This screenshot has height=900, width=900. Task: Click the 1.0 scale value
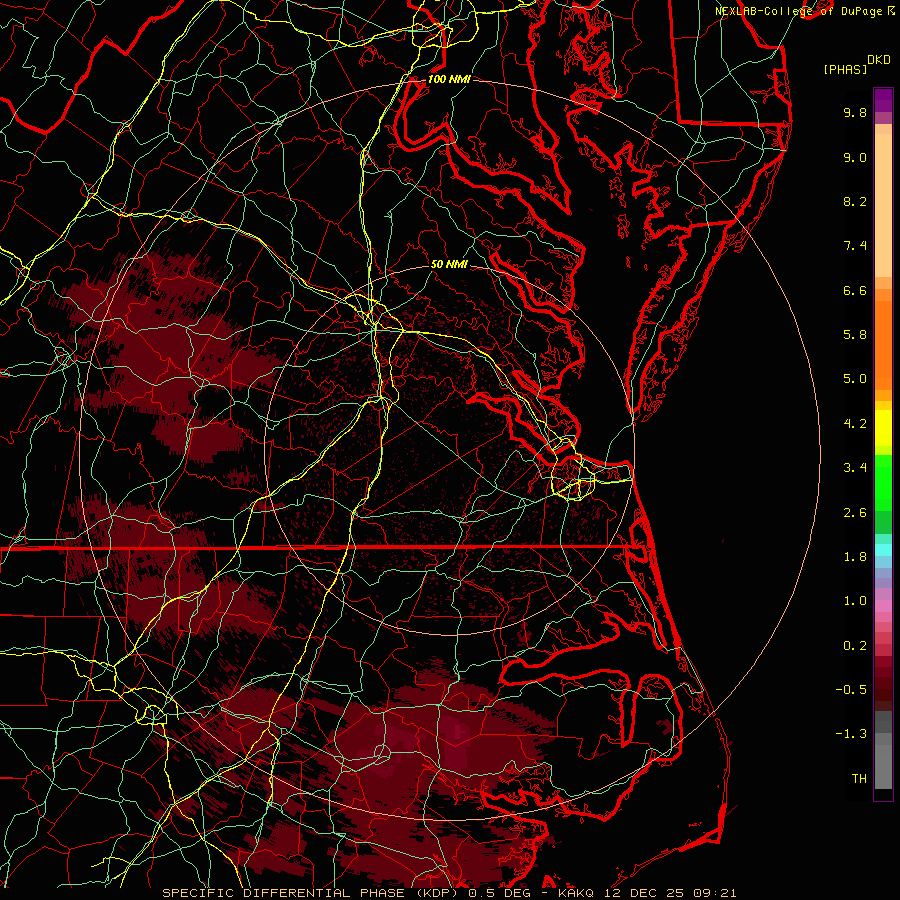point(855,601)
